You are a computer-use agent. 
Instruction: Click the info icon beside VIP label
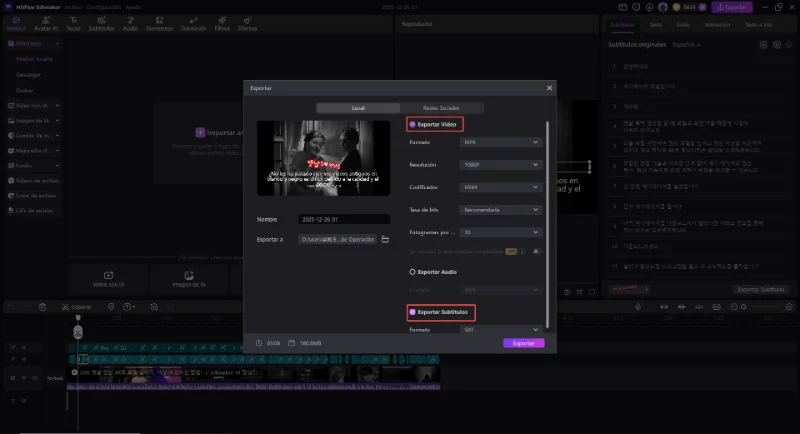(522, 251)
